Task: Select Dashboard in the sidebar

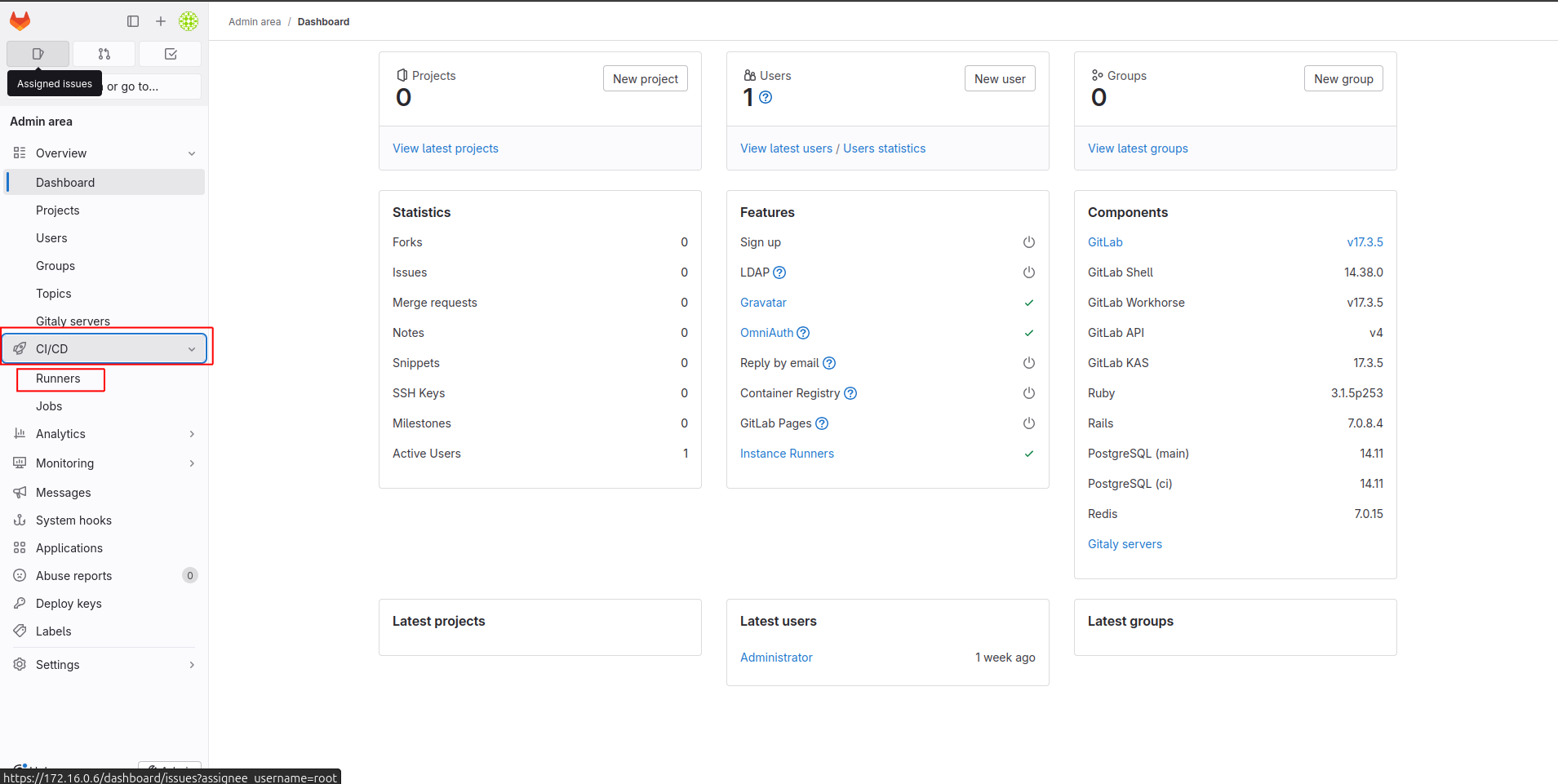Action: click(x=104, y=183)
